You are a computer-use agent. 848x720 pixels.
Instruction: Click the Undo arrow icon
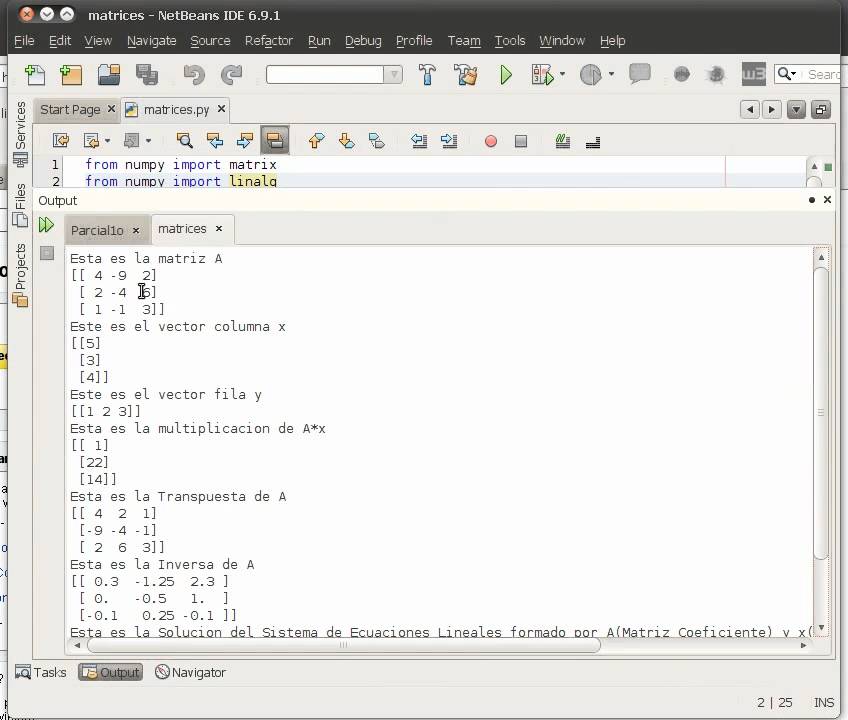pyautogui.click(x=194, y=75)
